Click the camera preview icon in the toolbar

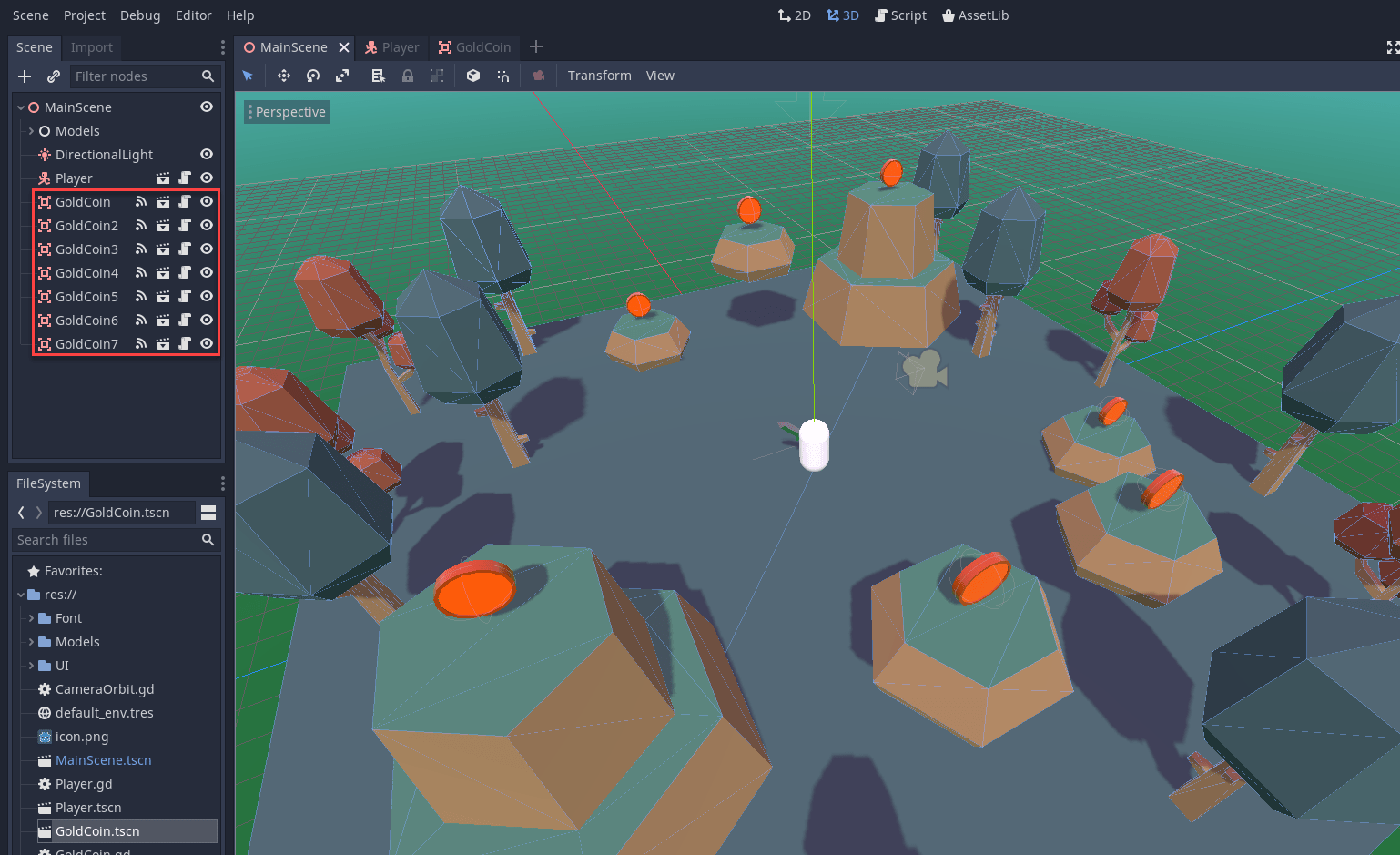538,76
